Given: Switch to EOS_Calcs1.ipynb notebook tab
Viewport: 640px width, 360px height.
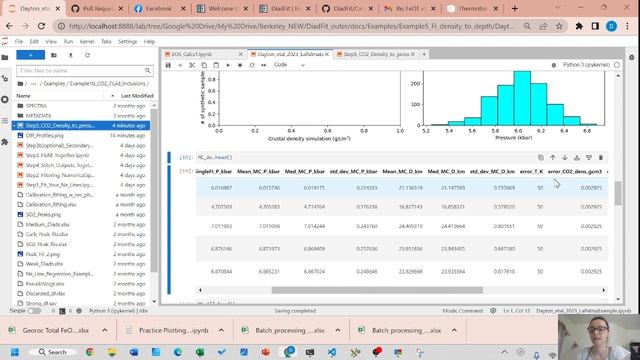Looking at the screenshot, I should [192, 54].
